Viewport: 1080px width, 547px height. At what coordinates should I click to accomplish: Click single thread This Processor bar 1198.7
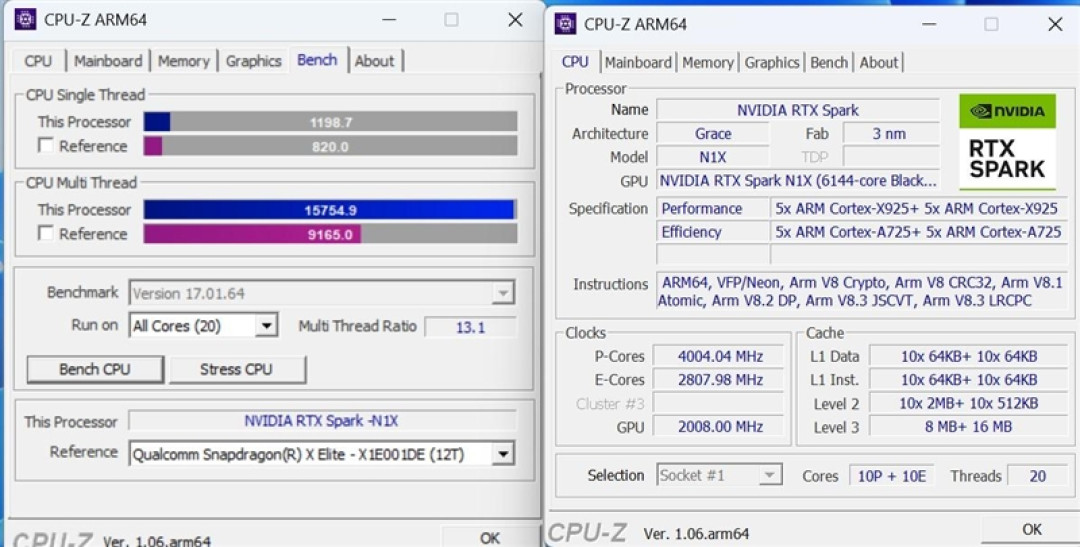tap(331, 122)
